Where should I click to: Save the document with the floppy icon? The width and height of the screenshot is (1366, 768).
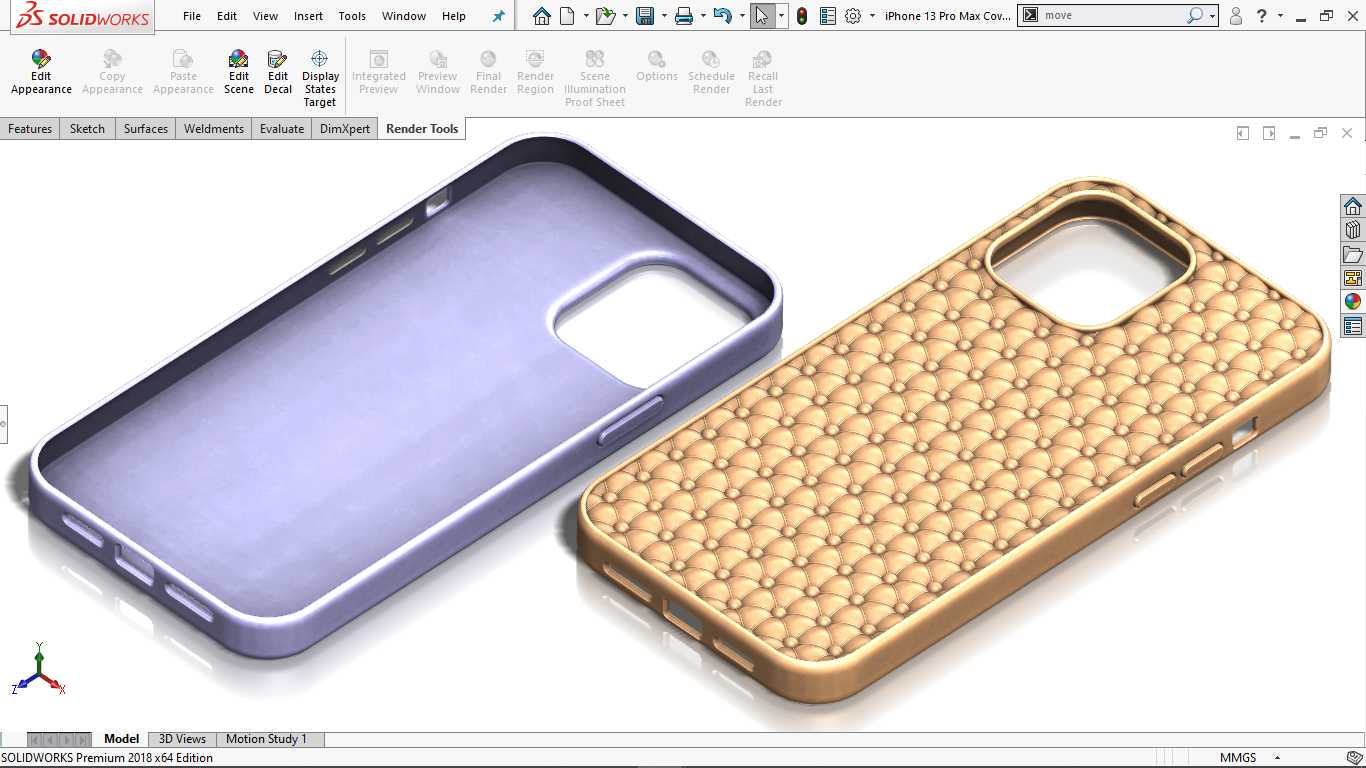point(645,16)
